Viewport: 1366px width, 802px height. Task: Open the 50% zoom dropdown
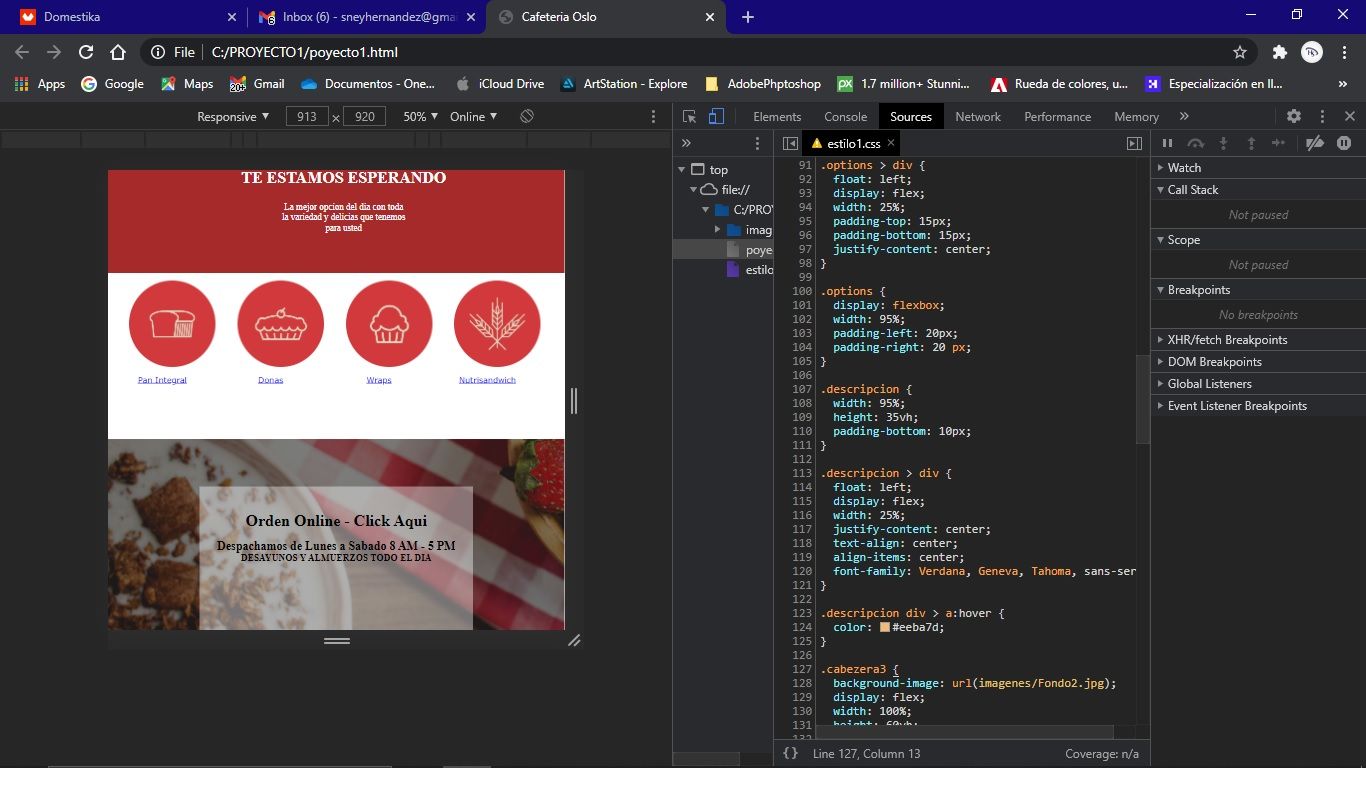tap(420, 116)
